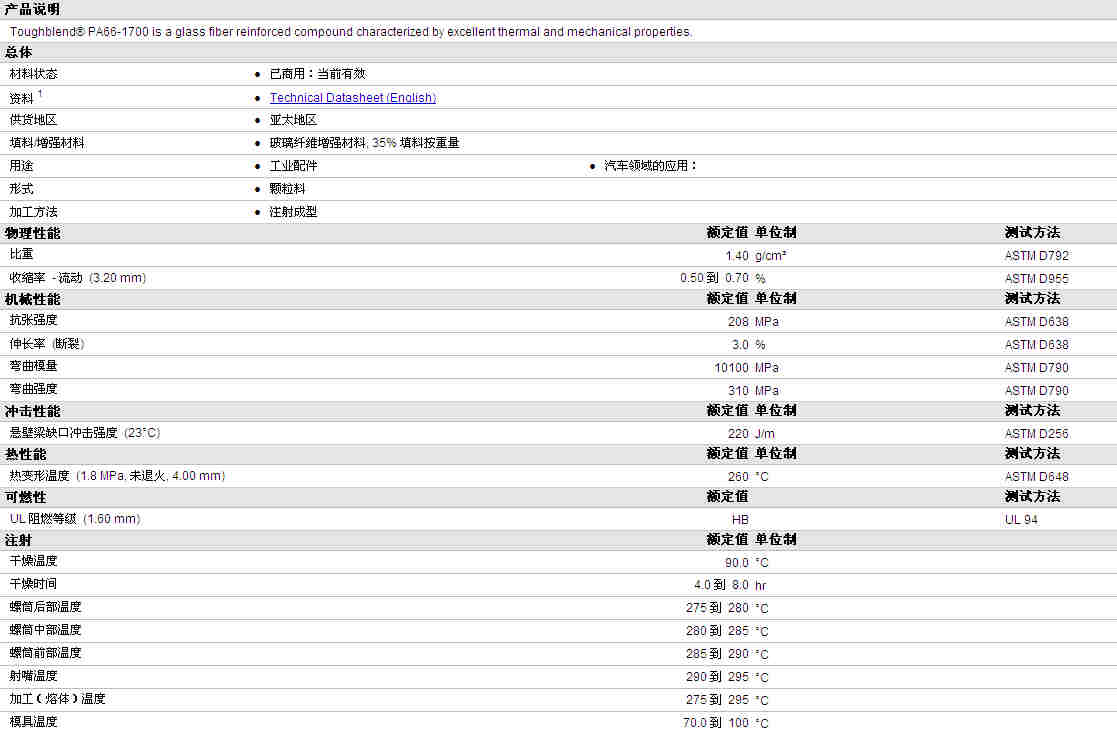1117x730 pixels.
Task: Click the '弯曲强度' property label
Action: coord(33,389)
